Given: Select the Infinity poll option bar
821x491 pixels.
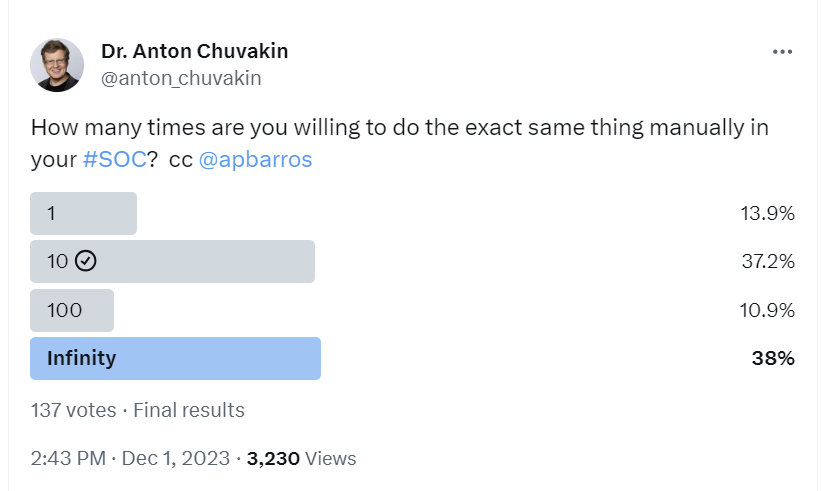Looking at the screenshot, I should 175,359.
